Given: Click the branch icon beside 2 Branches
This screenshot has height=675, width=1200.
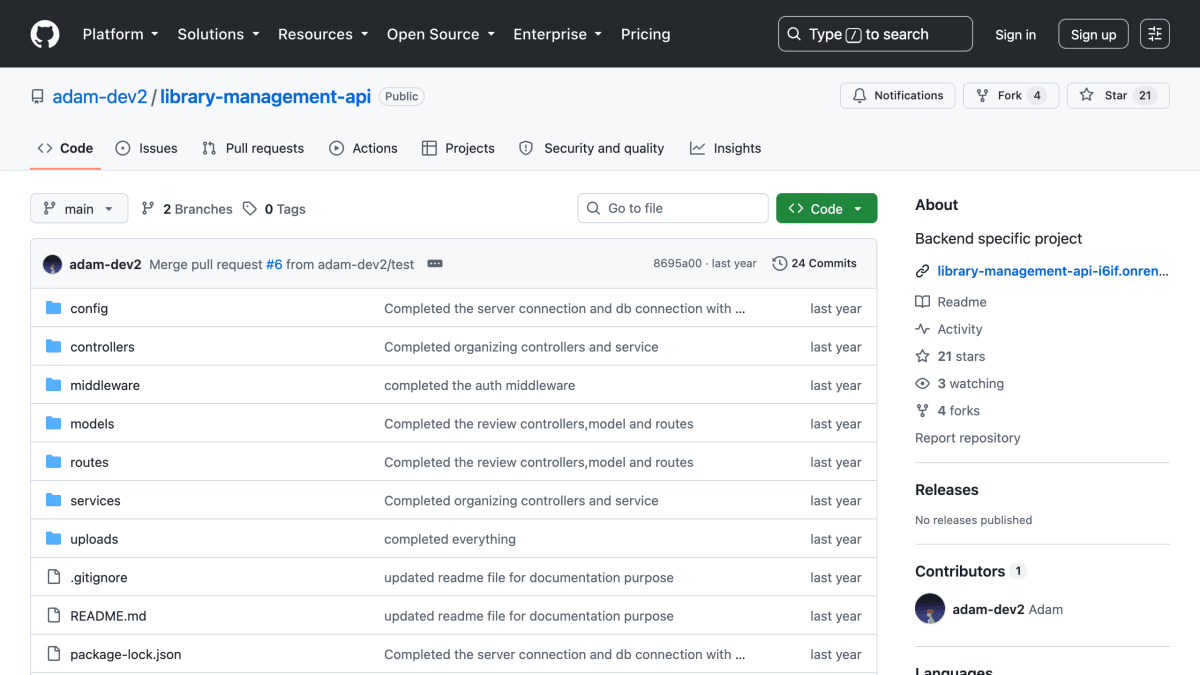Looking at the screenshot, I should (x=148, y=209).
